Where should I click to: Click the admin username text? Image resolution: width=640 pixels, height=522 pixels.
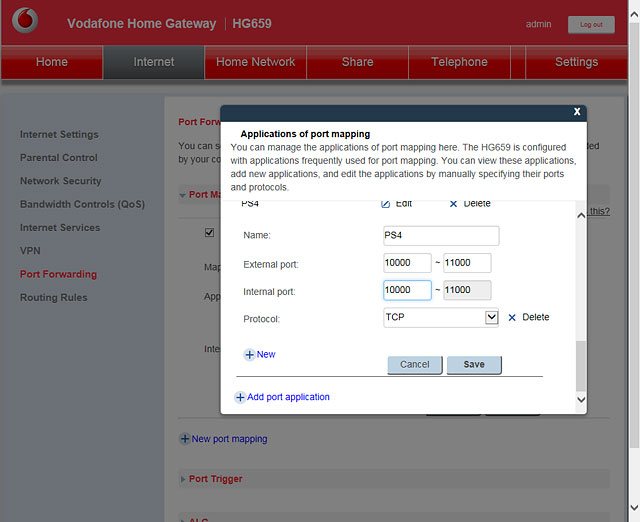pyautogui.click(x=538, y=24)
